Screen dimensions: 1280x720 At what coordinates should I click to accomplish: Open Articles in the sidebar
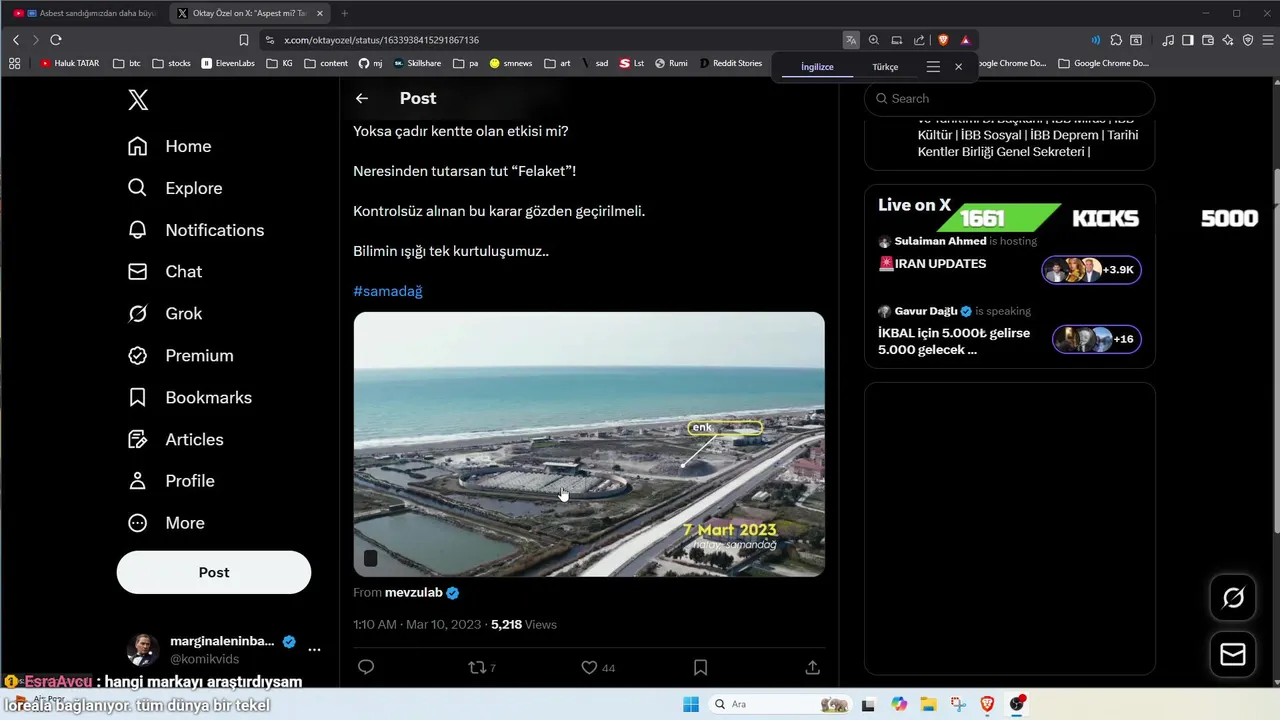pos(175,440)
